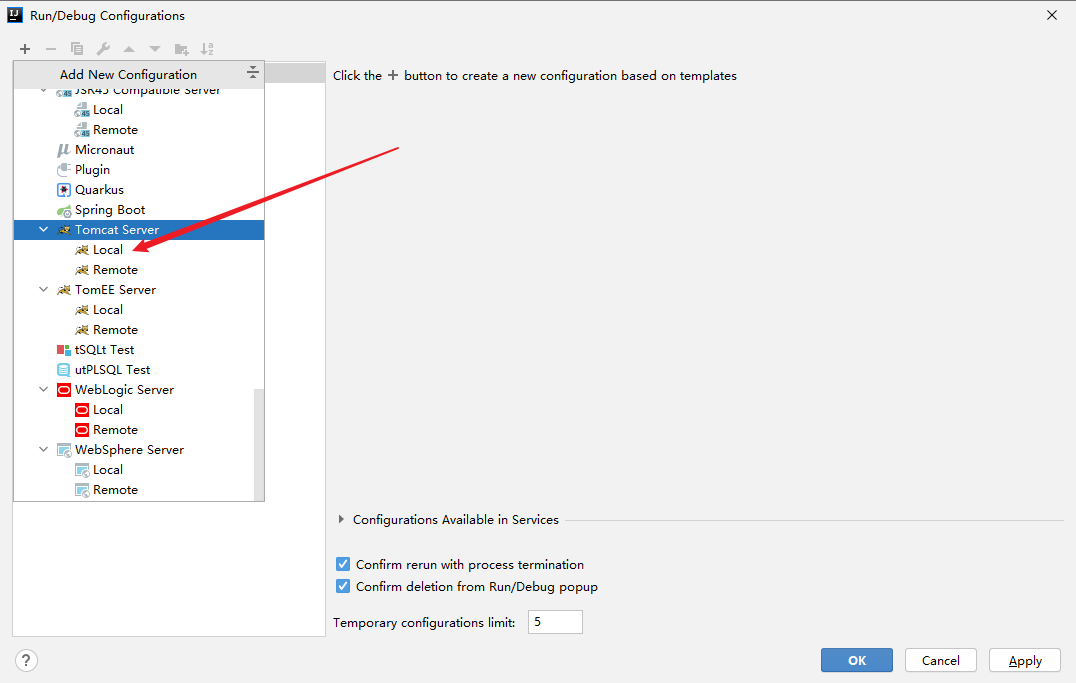Collapse the TomEE Server tree node
The height and width of the screenshot is (683, 1076).
coord(44,290)
